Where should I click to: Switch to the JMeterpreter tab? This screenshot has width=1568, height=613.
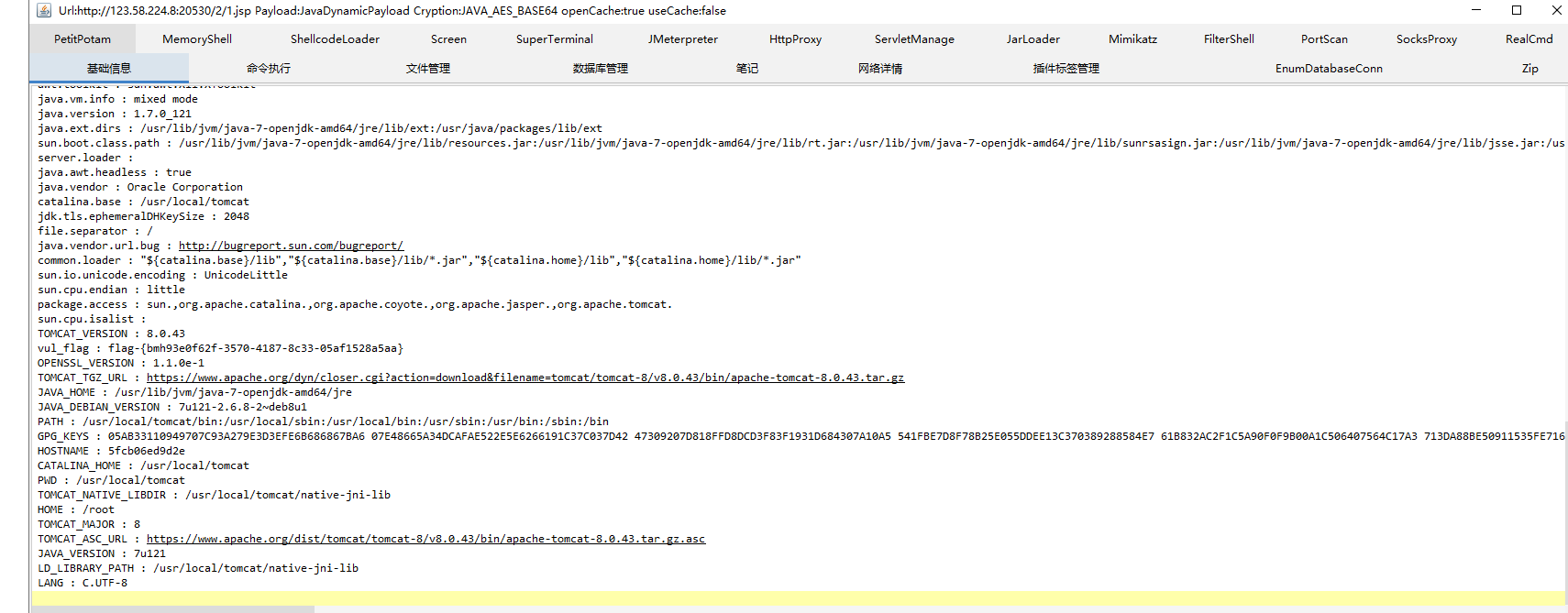683,39
